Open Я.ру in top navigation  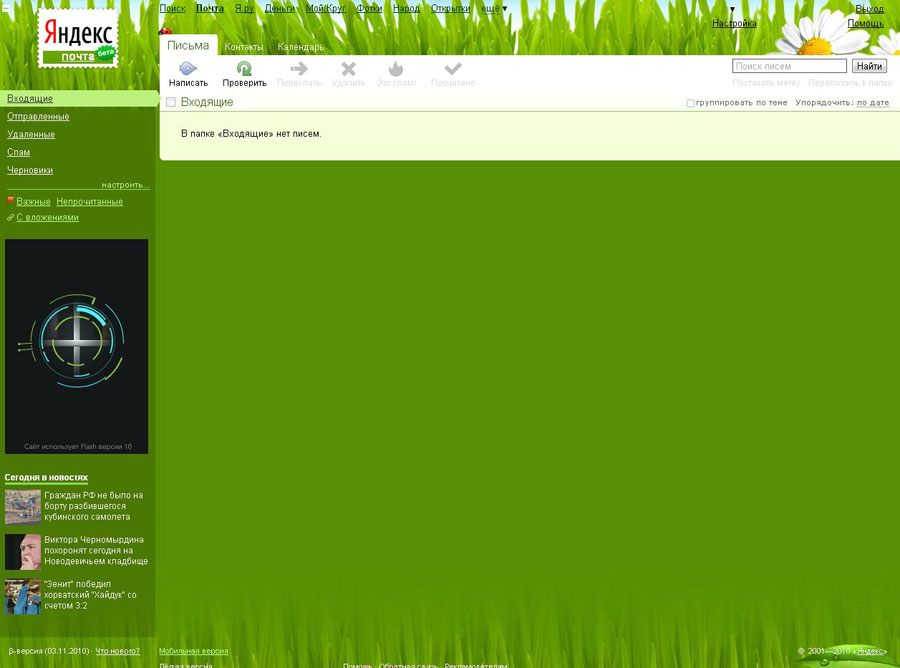[x=244, y=9]
